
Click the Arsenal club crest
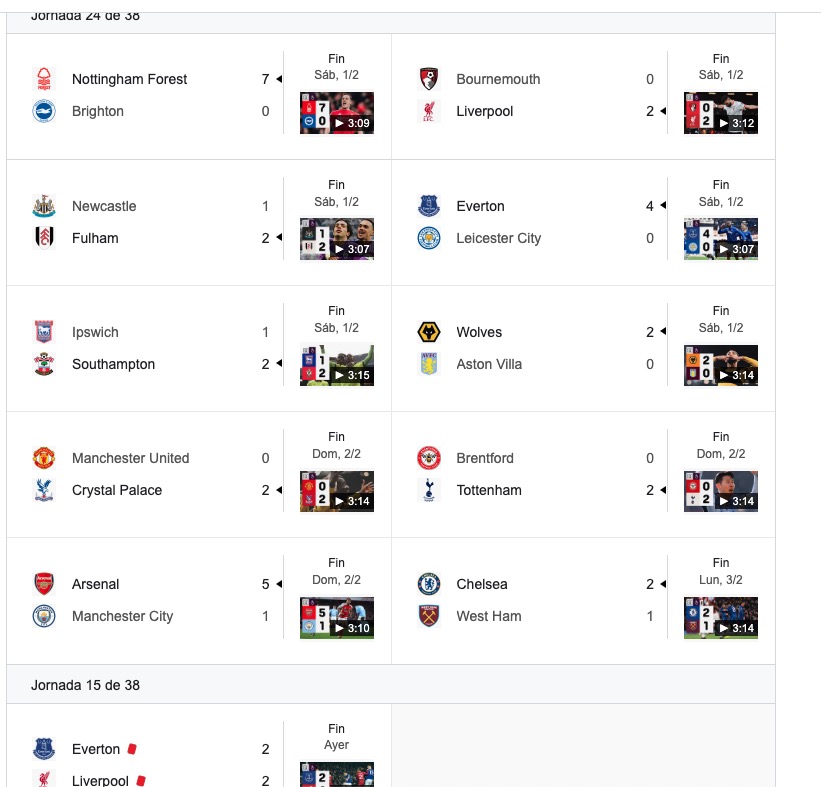(x=44, y=584)
